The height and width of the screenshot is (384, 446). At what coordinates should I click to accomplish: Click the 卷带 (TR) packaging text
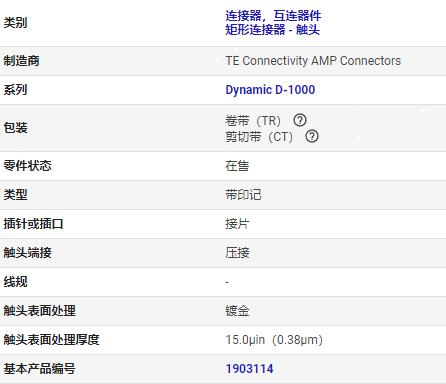[x=253, y=121]
